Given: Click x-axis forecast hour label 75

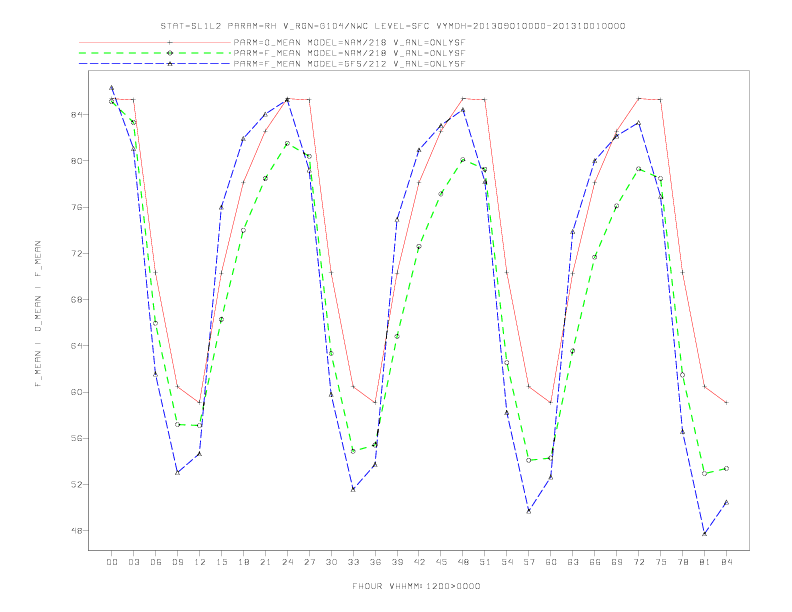Looking at the screenshot, I should (x=661, y=562).
